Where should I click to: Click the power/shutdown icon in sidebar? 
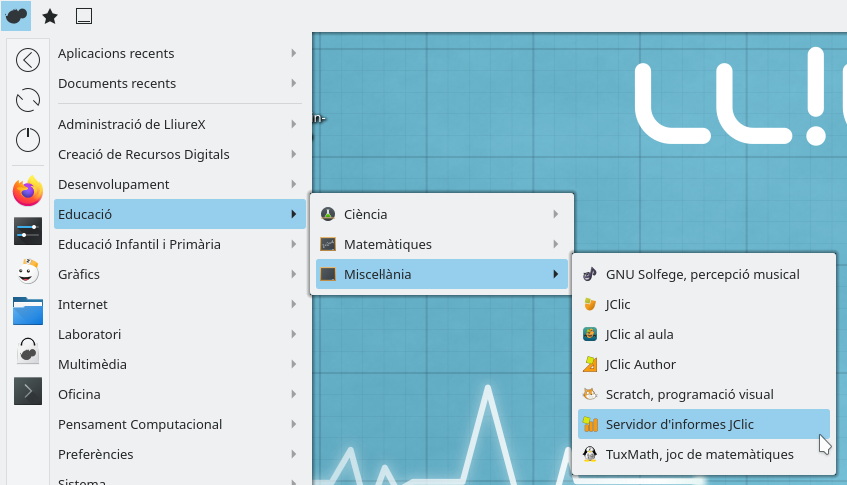pyautogui.click(x=28, y=139)
